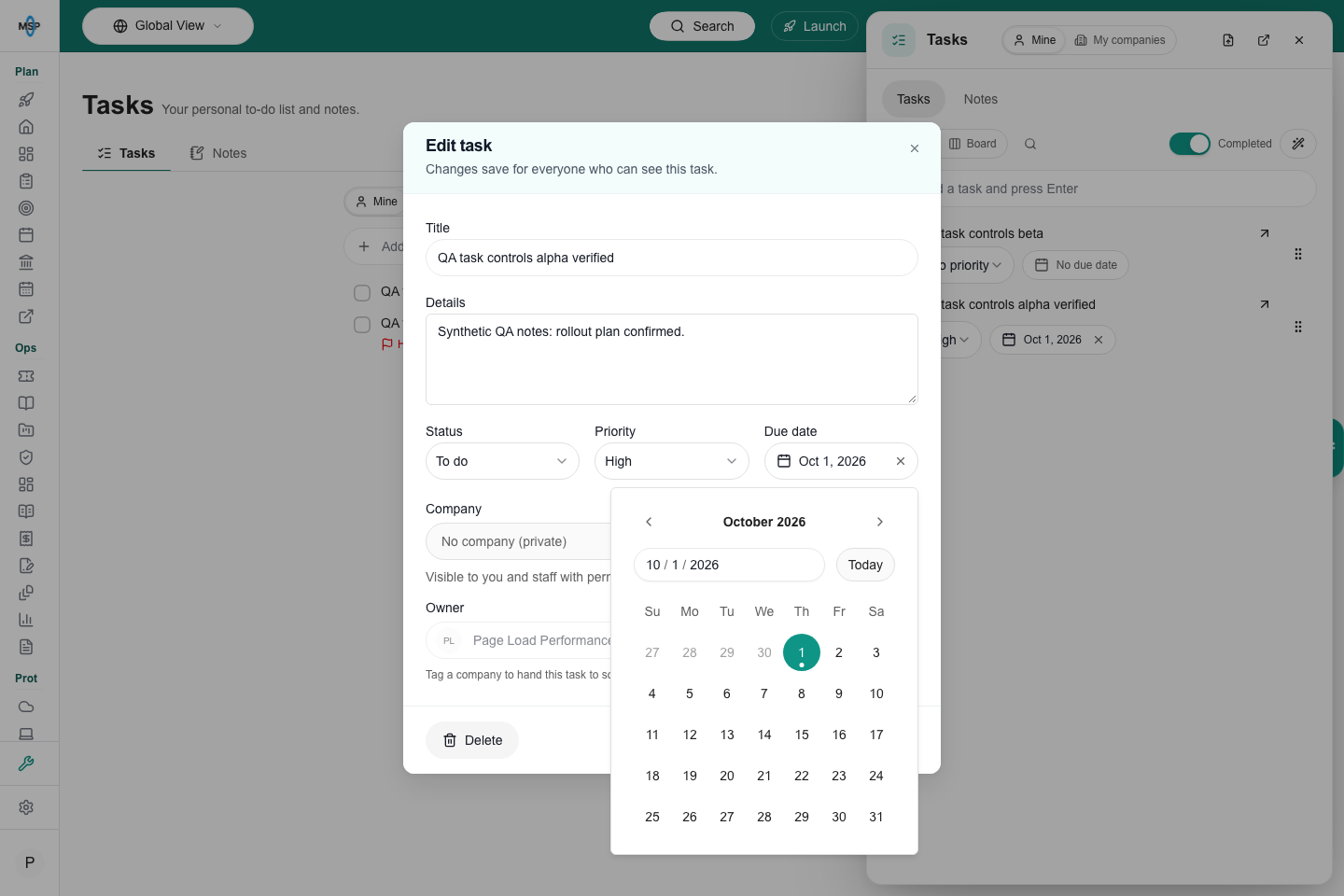Open the shield icon in the sidebar

point(26,457)
